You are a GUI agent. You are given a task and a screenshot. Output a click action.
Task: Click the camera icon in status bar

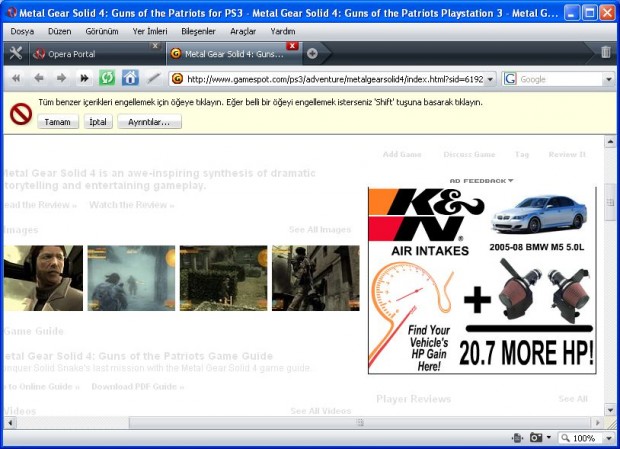(536, 438)
